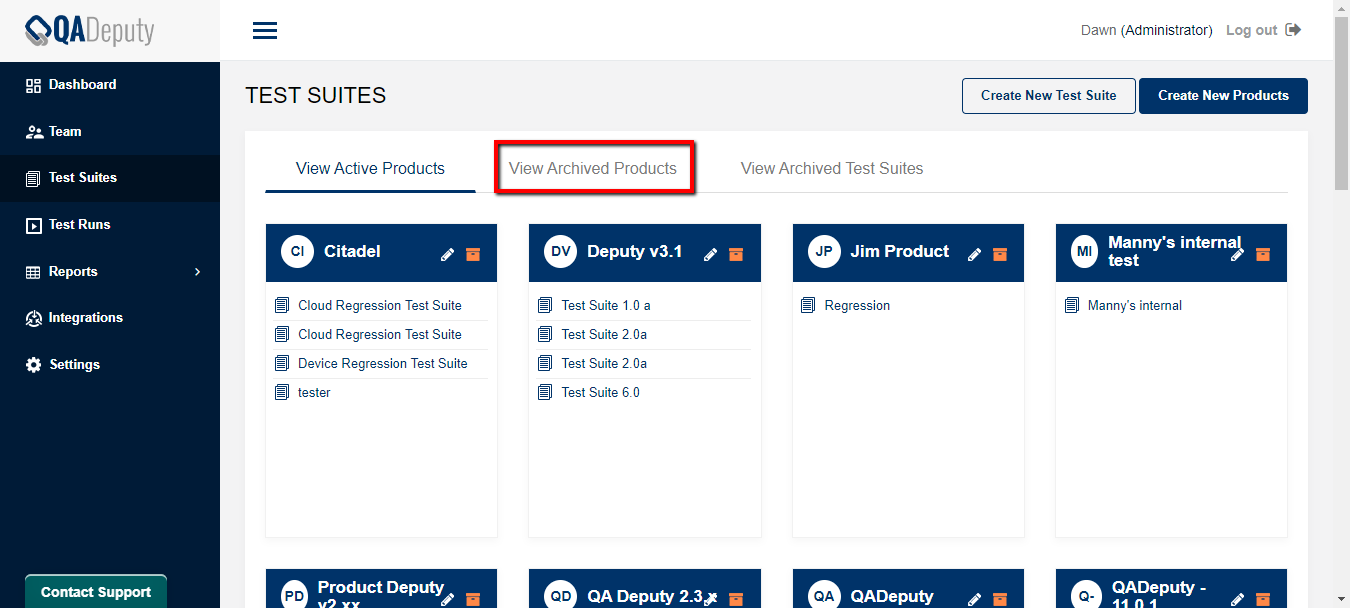Click the DV avatar on Deputy v3.1
Image resolution: width=1350 pixels, height=608 pixels.
(x=561, y=252)
